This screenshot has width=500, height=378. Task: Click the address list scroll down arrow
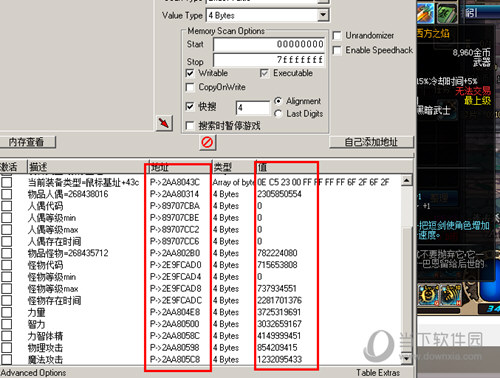coord(406,359)
